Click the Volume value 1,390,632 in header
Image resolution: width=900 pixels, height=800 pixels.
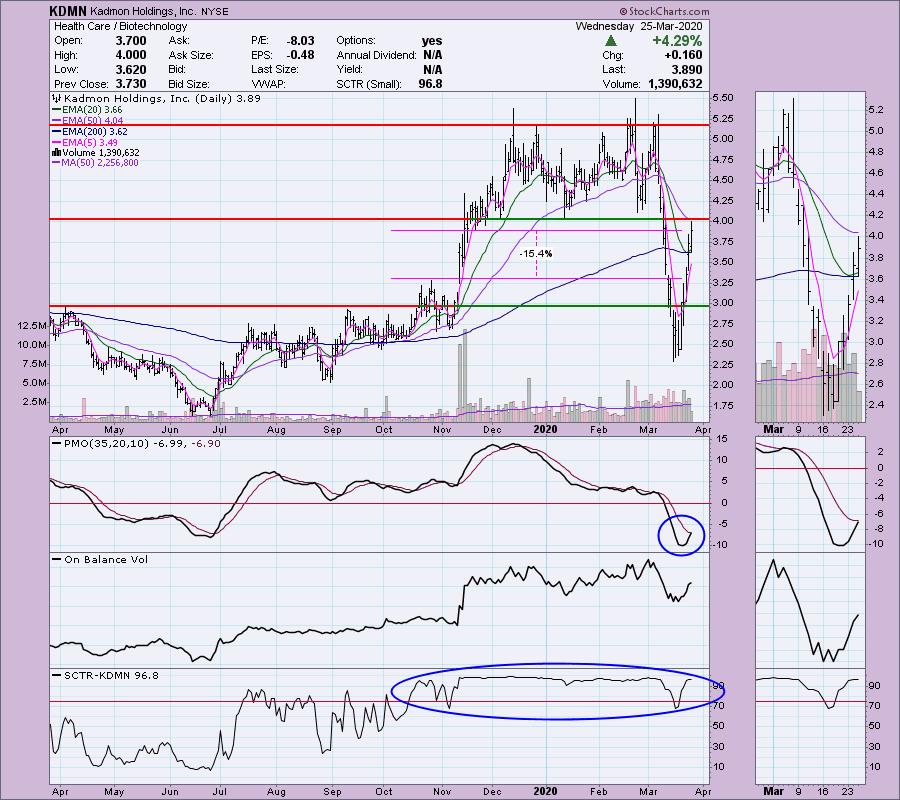[x=675, y=84]
